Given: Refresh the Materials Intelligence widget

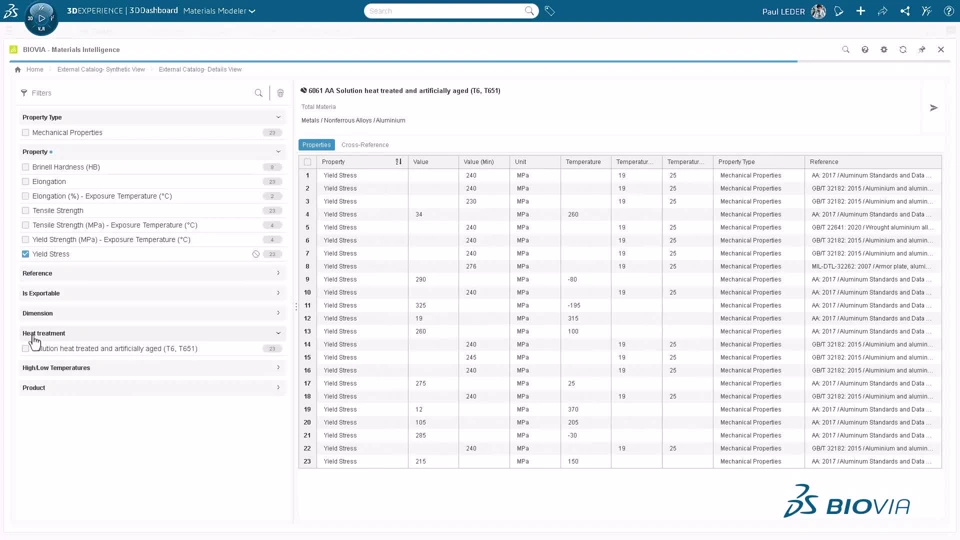Looking at the screenshot, I should coord(902,50).
